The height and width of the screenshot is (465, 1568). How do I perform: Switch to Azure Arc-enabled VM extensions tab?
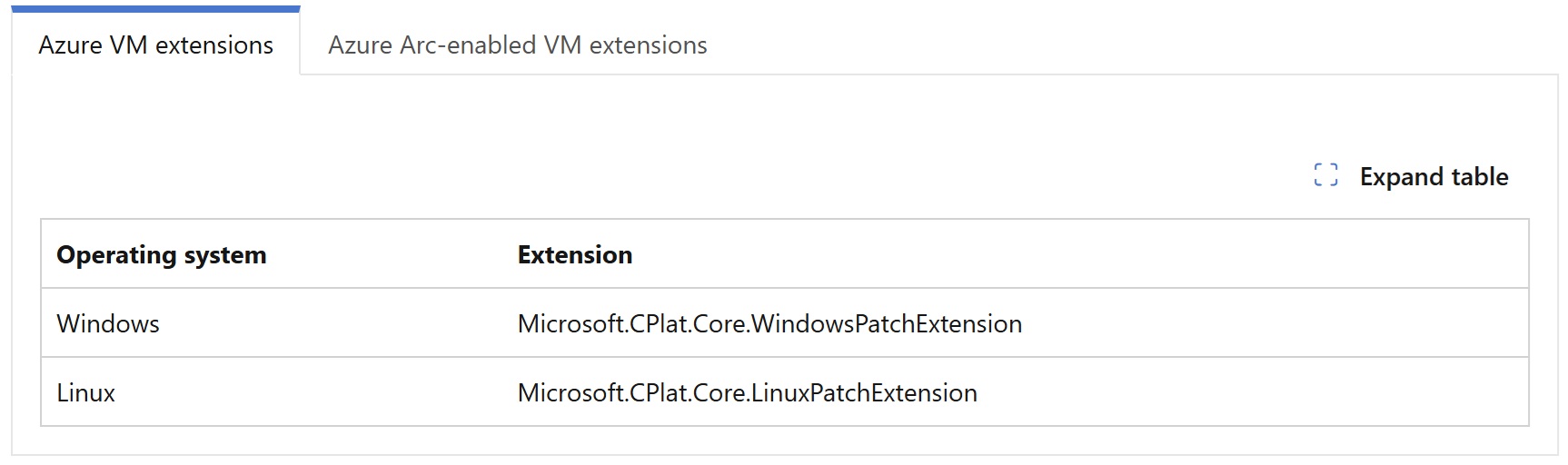[517, 45]
